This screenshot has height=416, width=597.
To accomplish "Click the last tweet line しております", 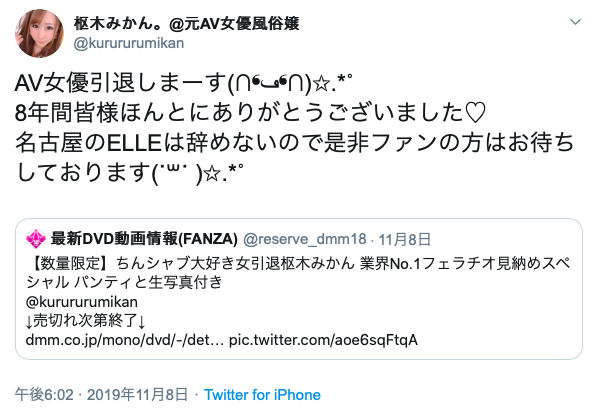I will tap(129, 173).
